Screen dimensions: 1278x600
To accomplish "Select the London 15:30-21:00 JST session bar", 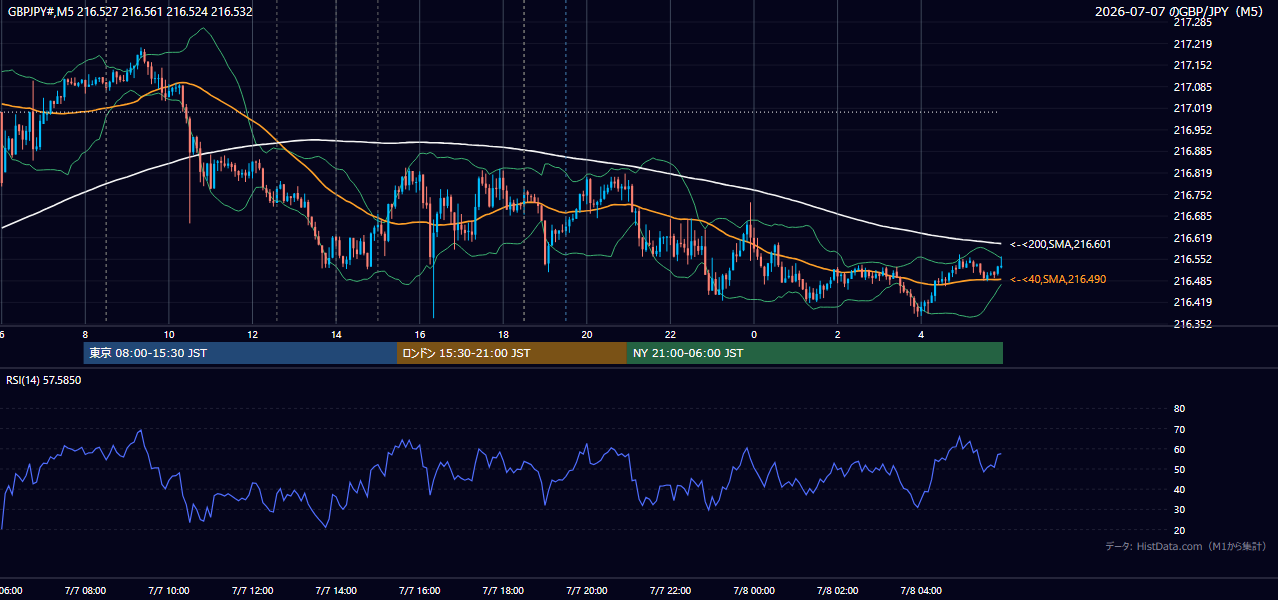I will (512, 353).
